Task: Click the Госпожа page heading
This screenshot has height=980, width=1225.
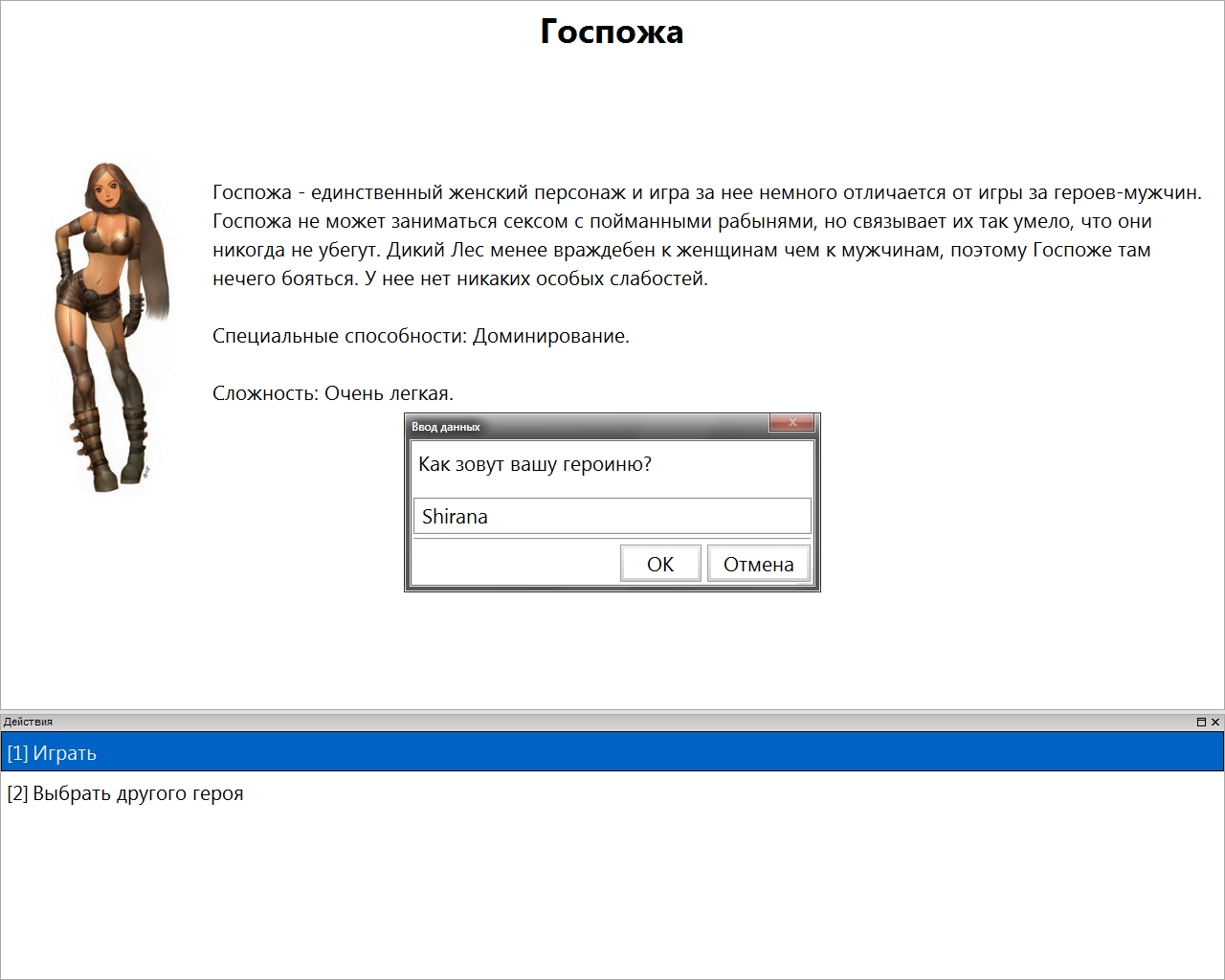Action: 612,32
